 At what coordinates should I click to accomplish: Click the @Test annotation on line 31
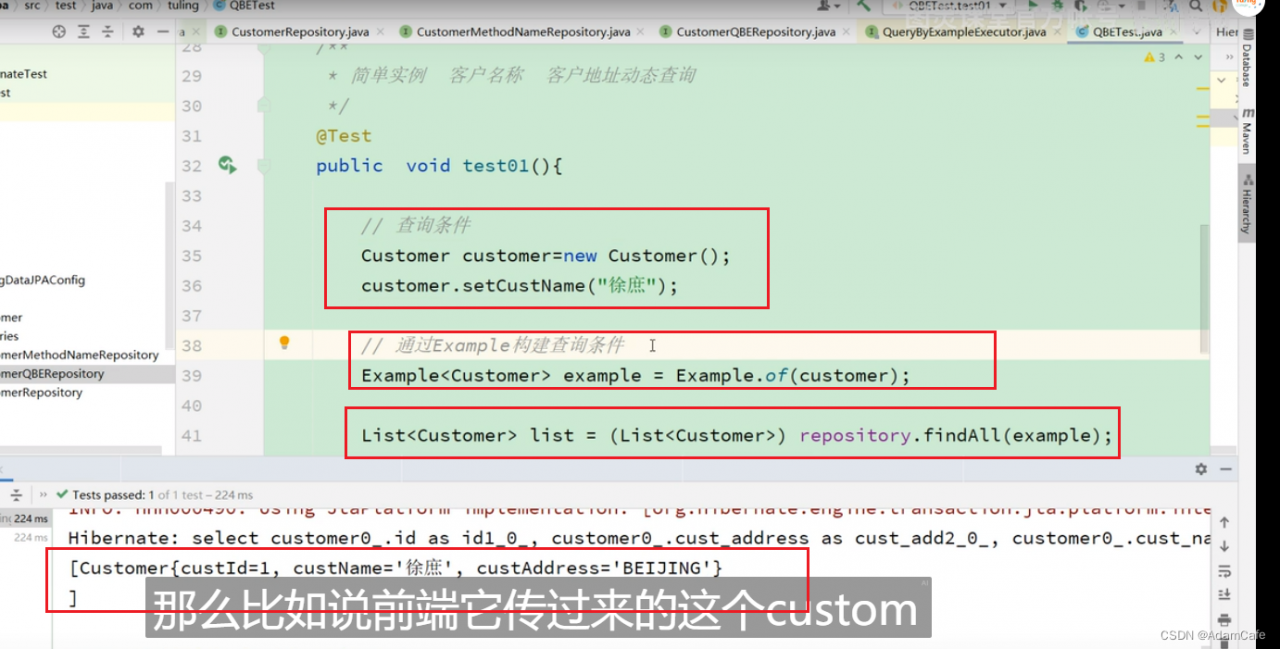344,136
